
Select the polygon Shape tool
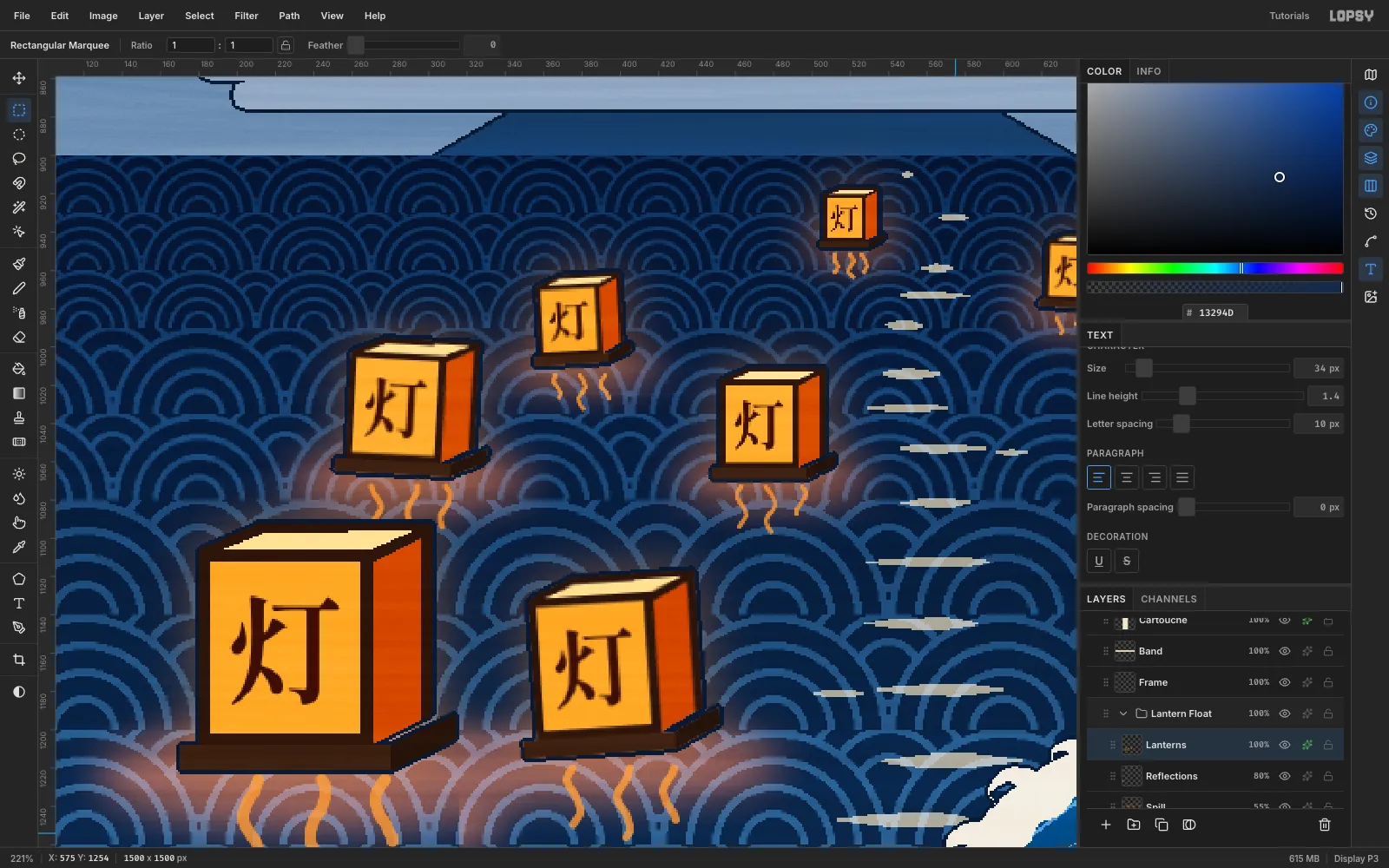19,579
